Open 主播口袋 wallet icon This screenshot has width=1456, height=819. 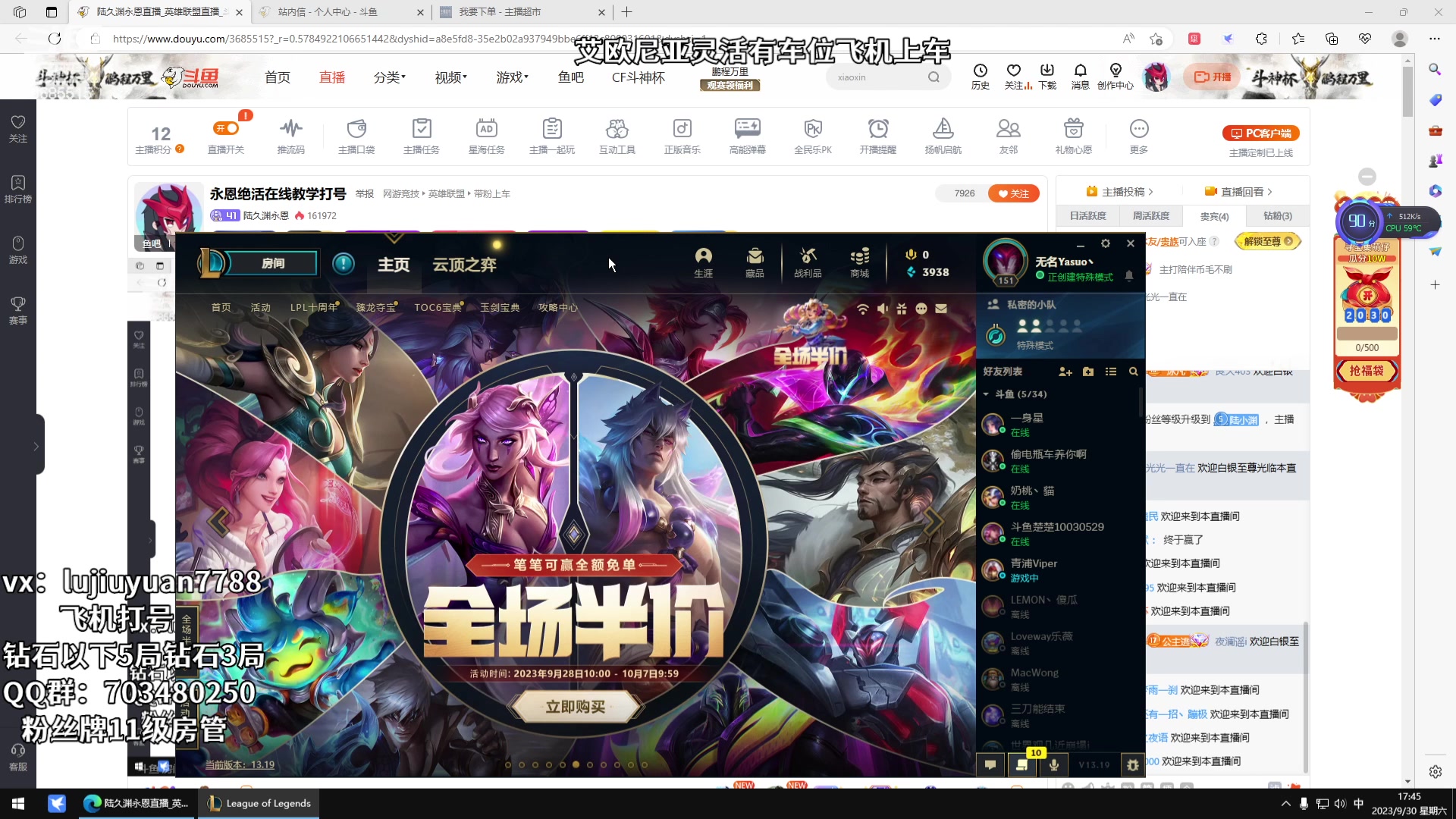356,136
